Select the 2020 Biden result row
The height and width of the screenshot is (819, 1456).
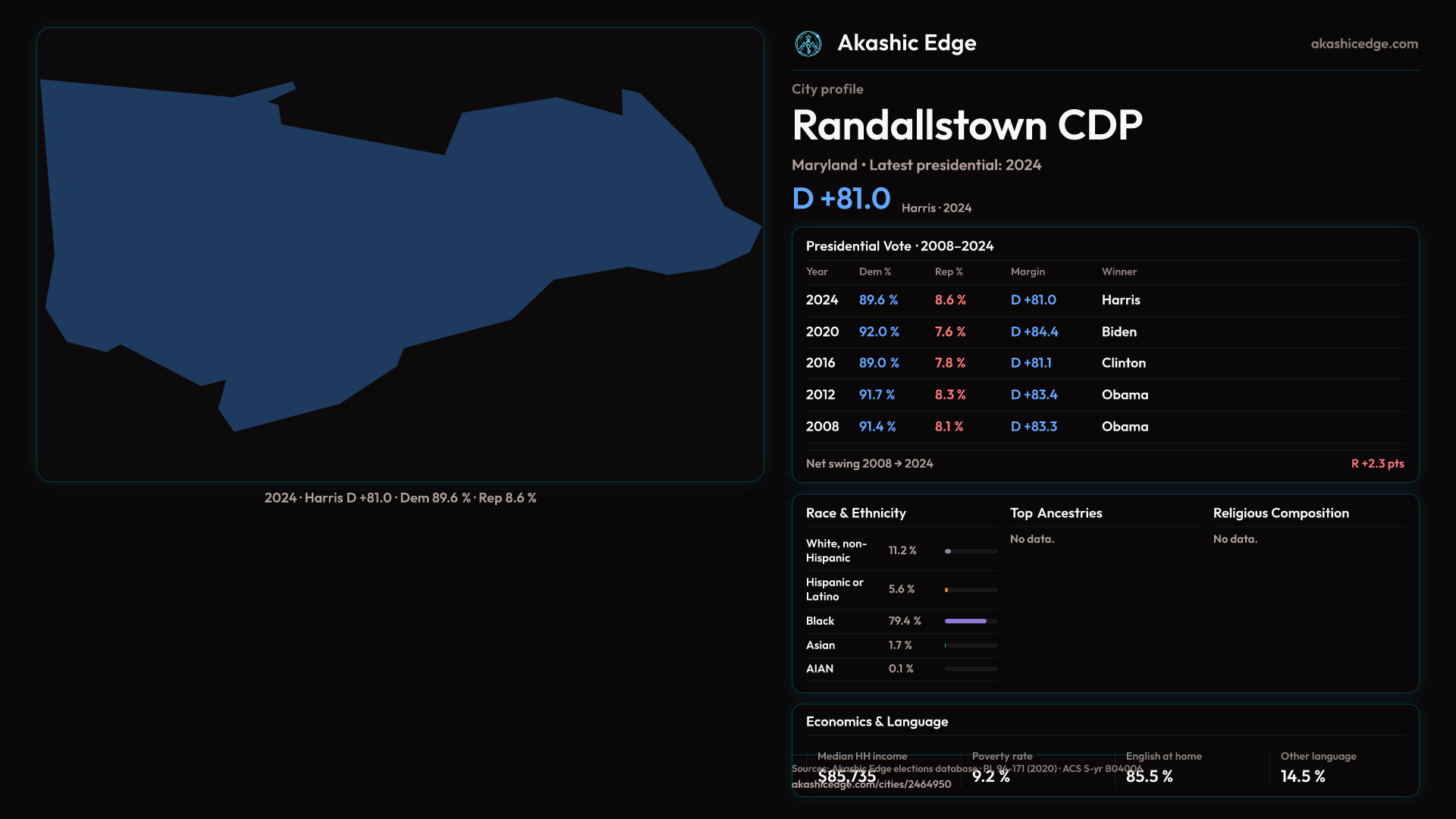coord(1104,332)
